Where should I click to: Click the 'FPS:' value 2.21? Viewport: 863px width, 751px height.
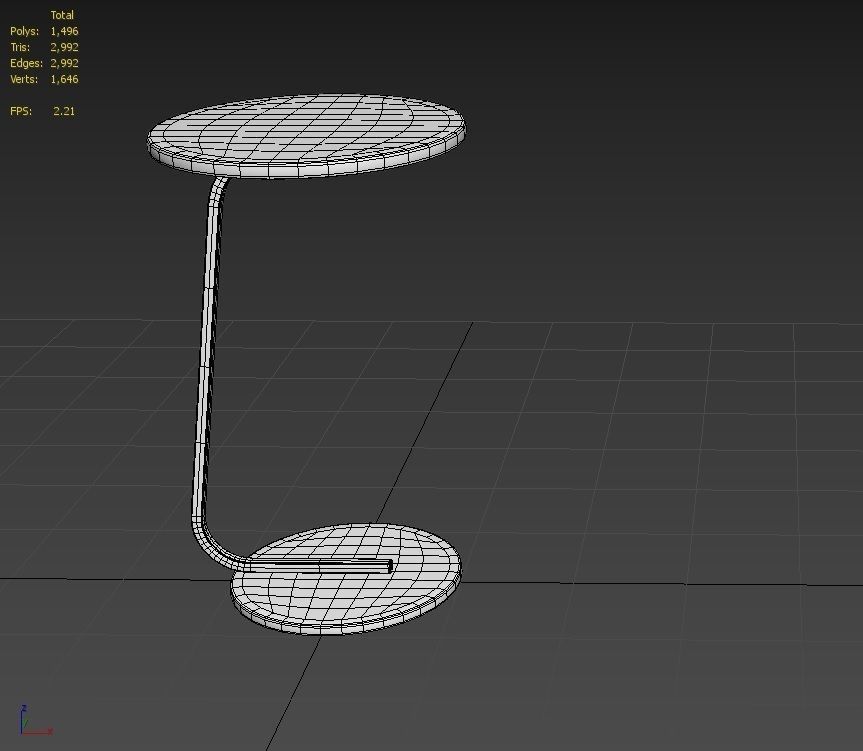64,111
